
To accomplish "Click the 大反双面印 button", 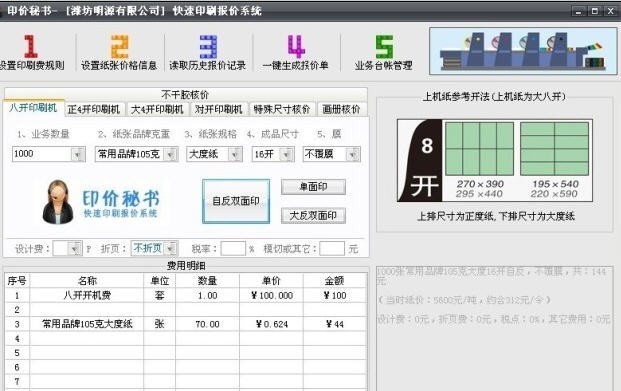I will (x=313, y=216).
